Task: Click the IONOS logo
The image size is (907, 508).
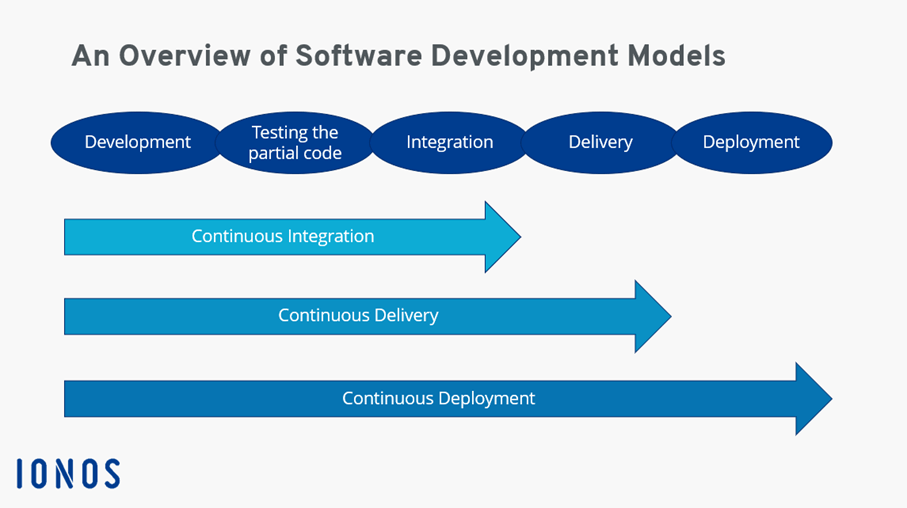Action: pos(68,473)
